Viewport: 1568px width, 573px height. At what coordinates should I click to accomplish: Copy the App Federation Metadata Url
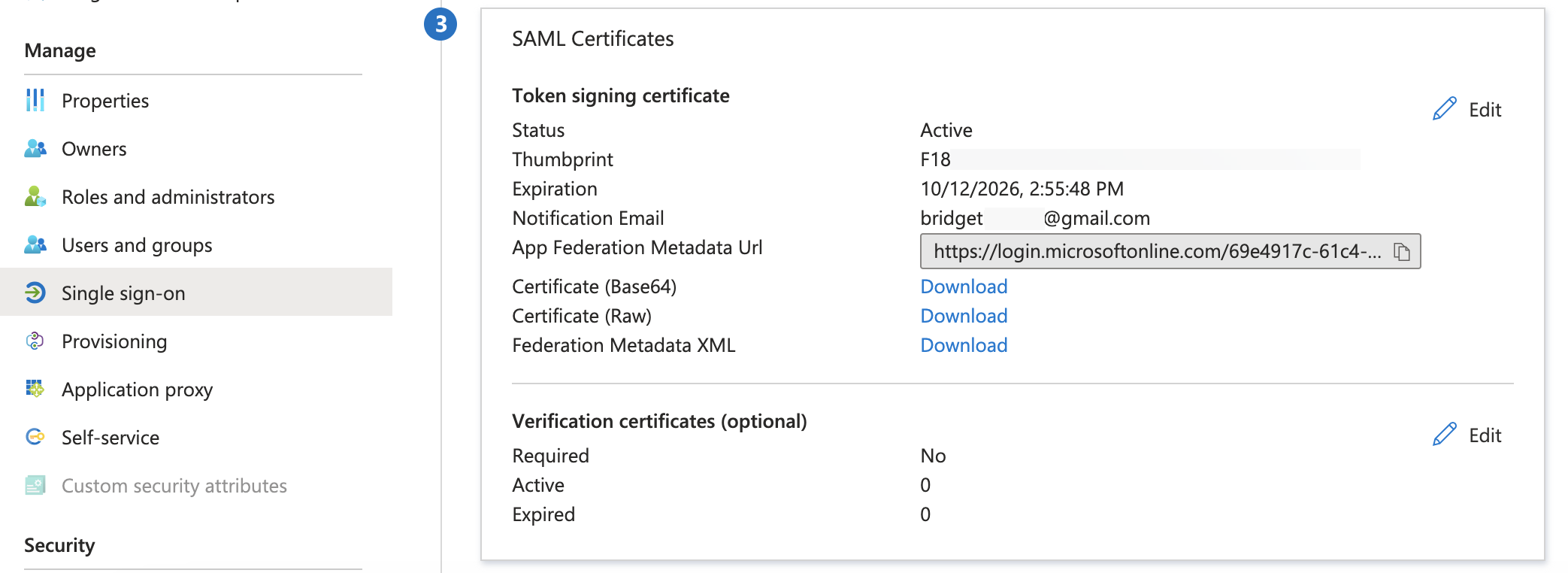pyautogui.click(x=1401, y=251)
